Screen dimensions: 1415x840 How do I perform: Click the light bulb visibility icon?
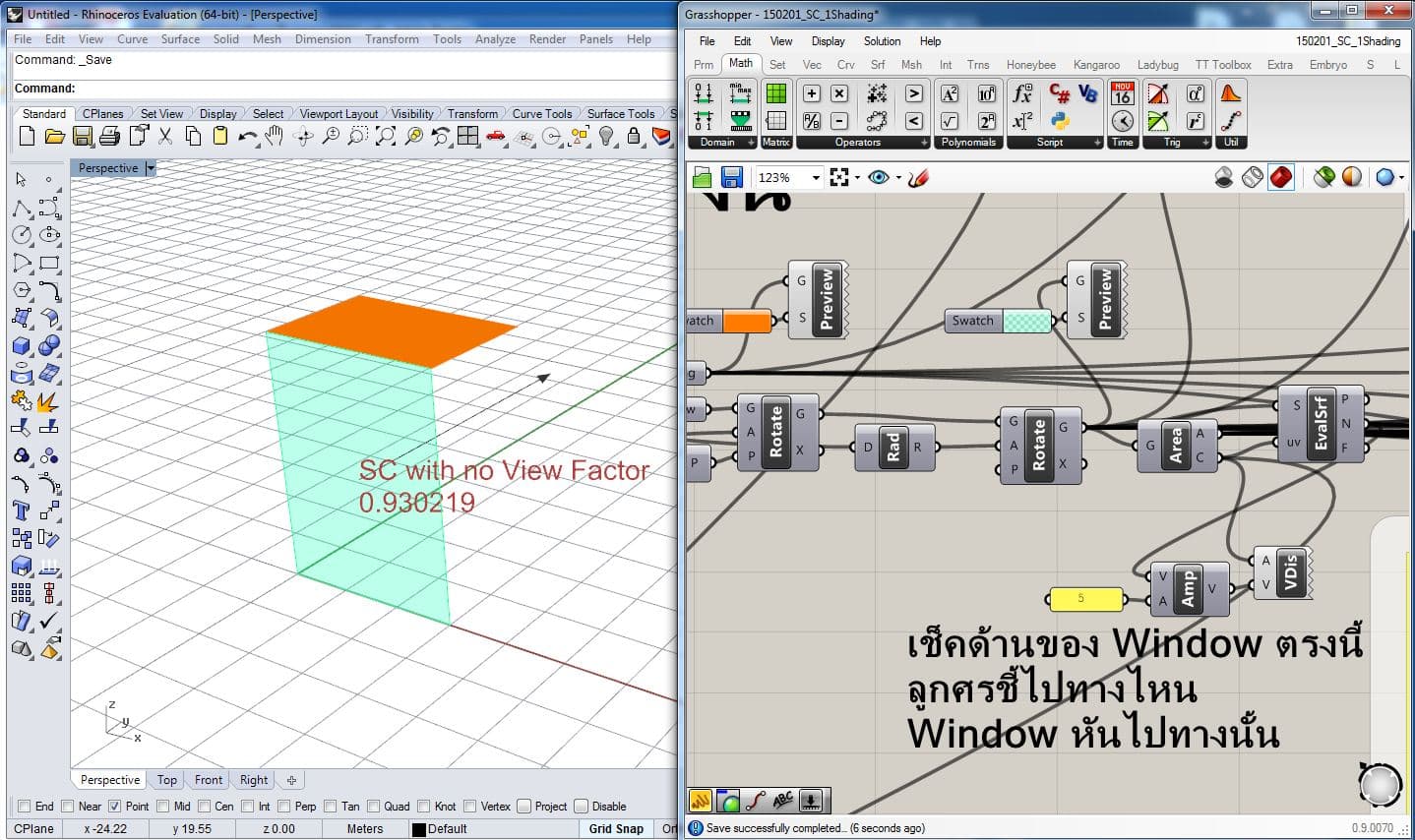[x=607, y=137]
